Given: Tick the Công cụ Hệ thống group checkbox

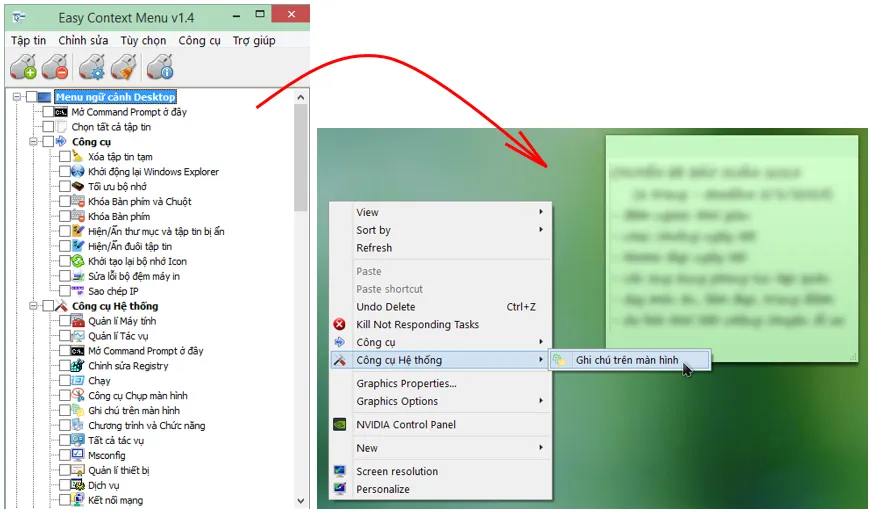Looking at the screenshot, I should click(49, 306).
